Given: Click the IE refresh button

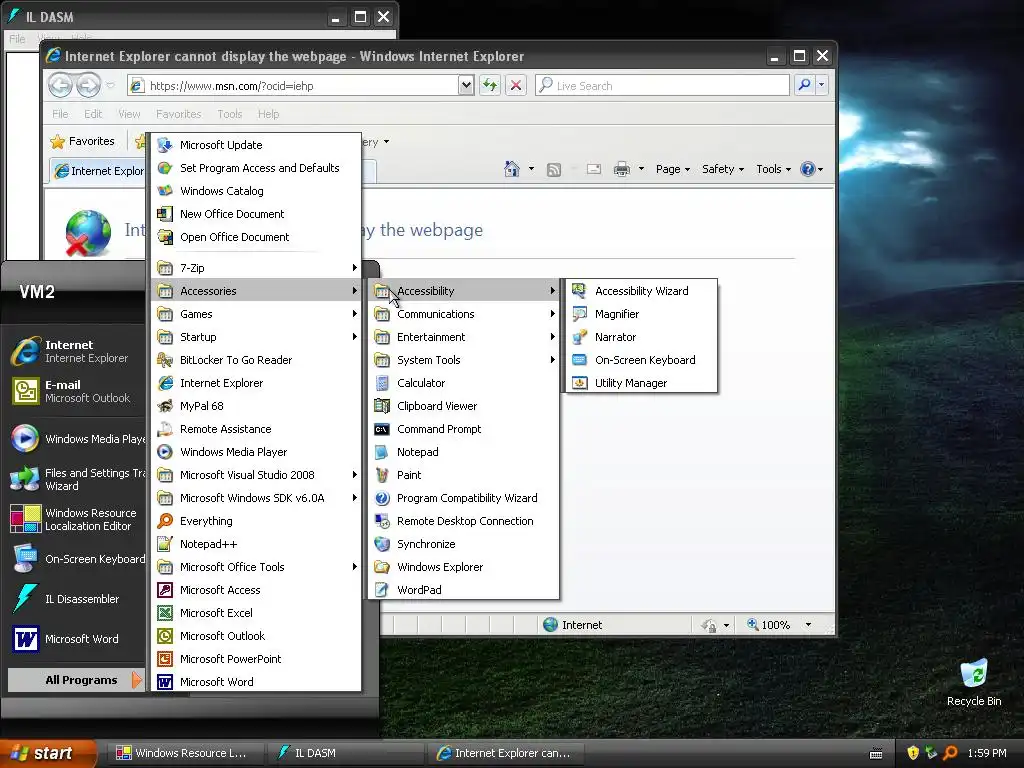Looking at the screenshot, I should click(490, 85).
